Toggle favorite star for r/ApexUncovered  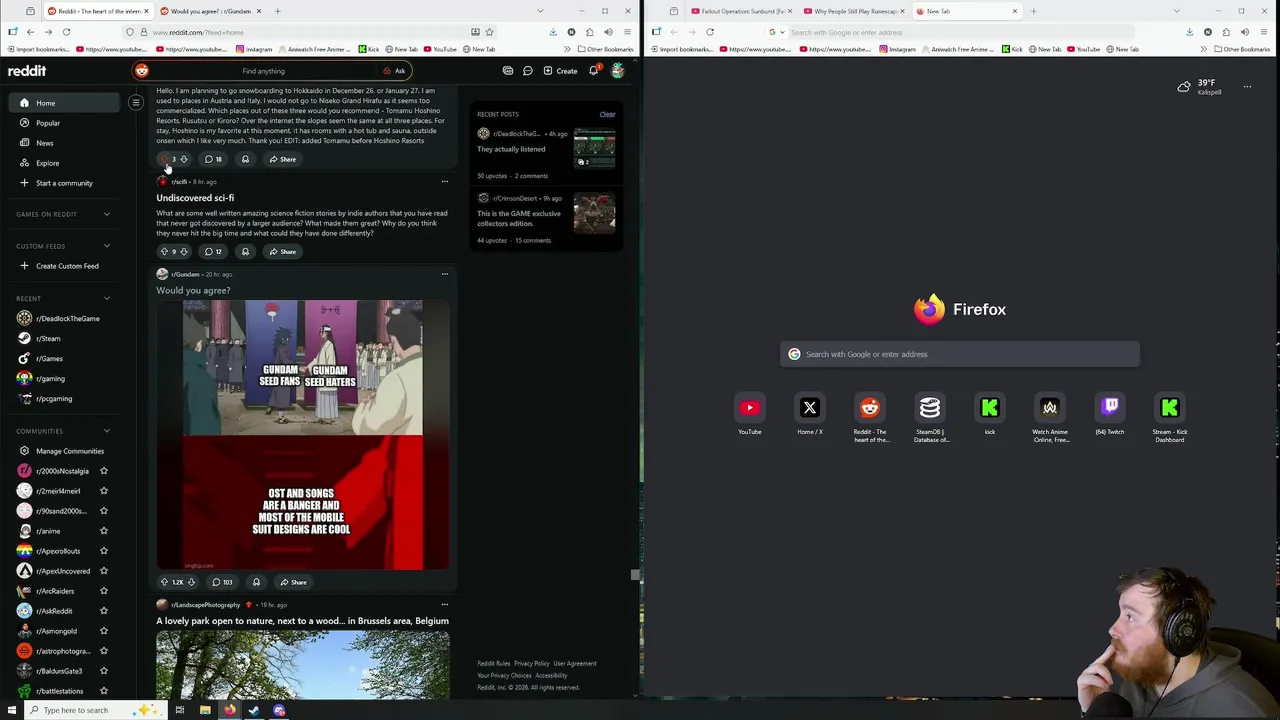[104, 571]
